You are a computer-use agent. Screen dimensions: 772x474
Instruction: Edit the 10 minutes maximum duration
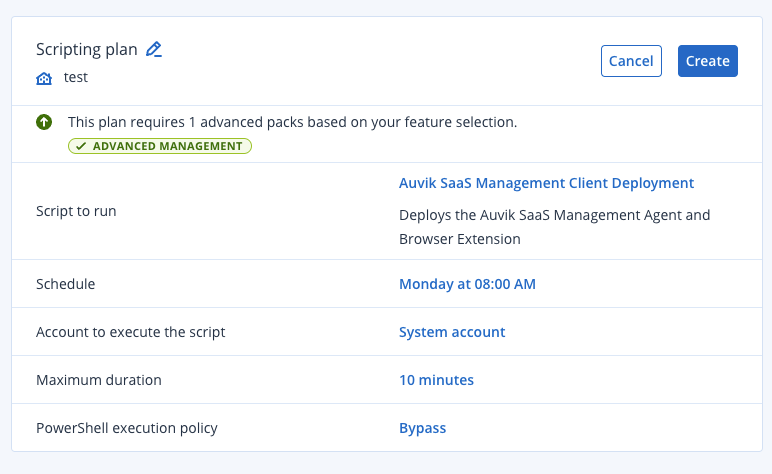pyautogui.click(x=436, y=380)
